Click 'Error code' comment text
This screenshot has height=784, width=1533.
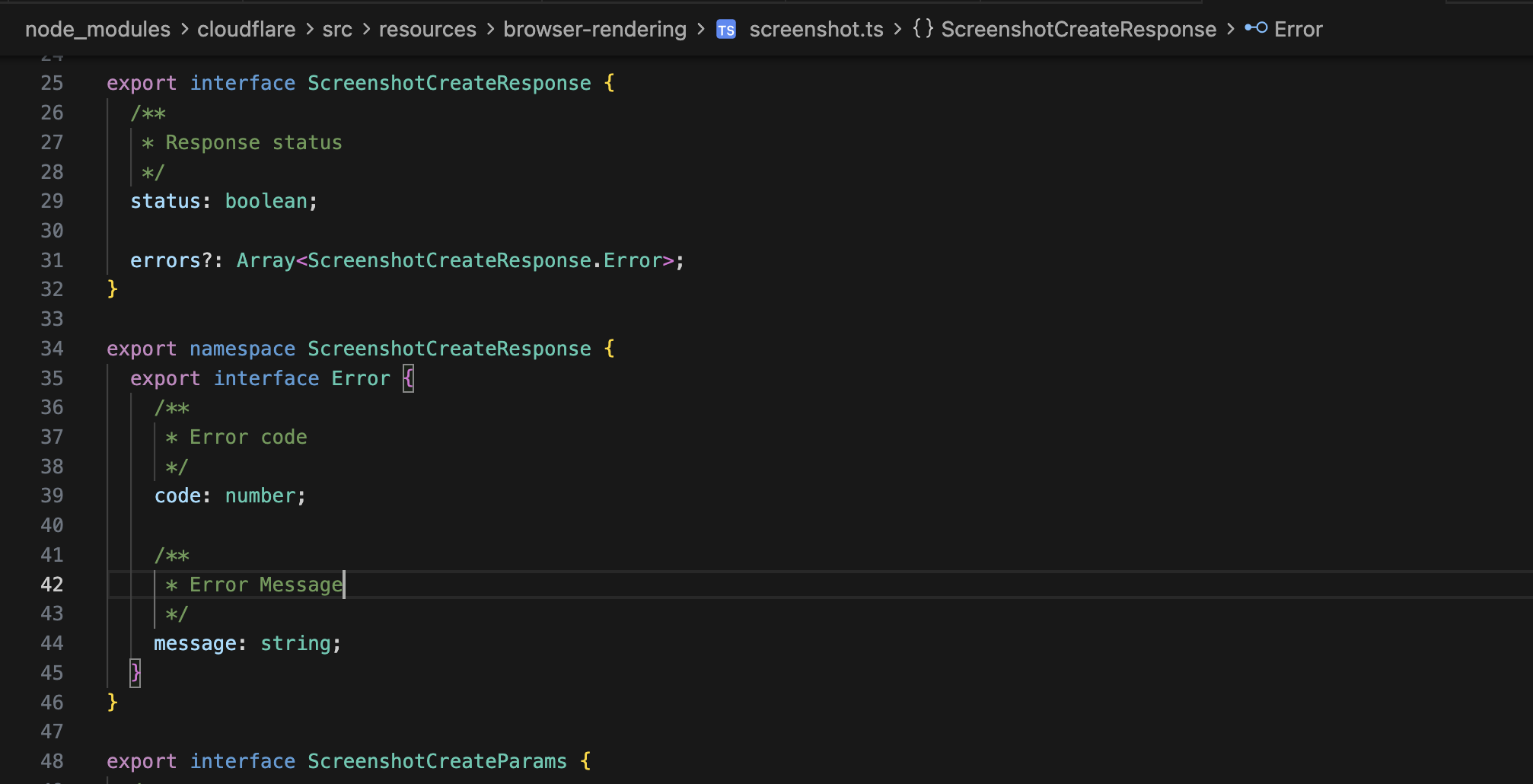(x=248, y=437)
